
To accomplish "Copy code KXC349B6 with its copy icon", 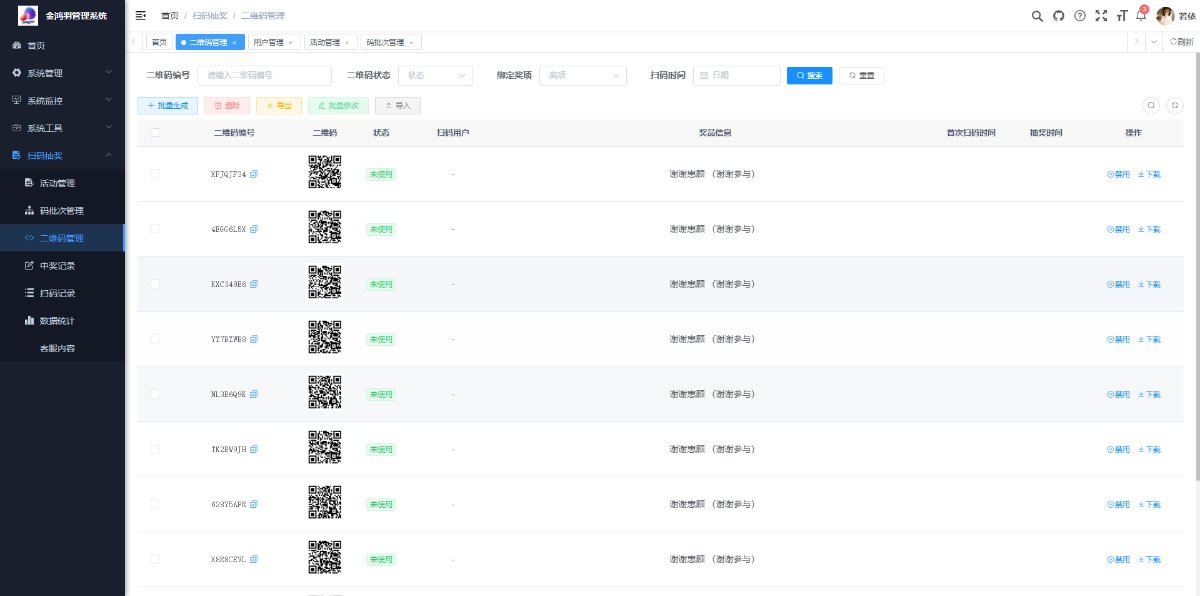I will click(254, 284).
